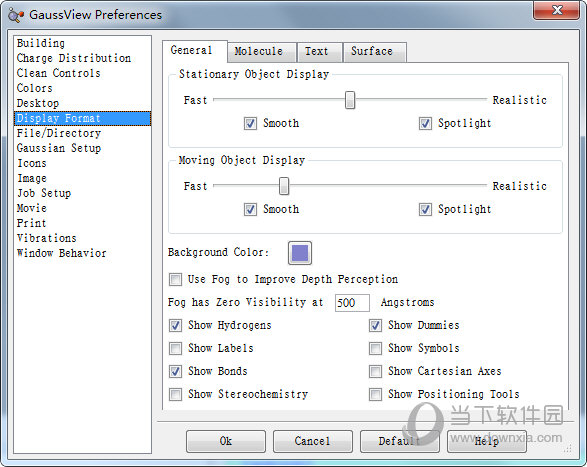This screenshot has height=467, width=587.
Task: Enable Show Symbols checkbox
Action: [375, 348]
